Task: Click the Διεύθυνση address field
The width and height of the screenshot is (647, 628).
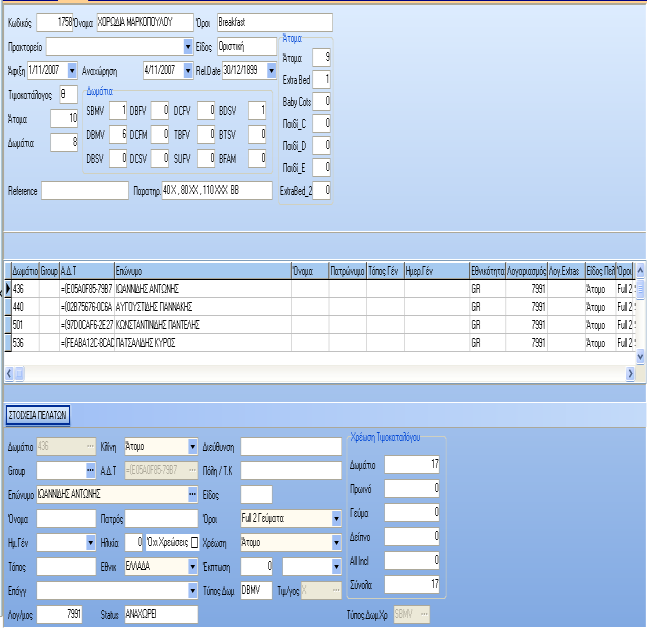Action: (x=291, y=446)
